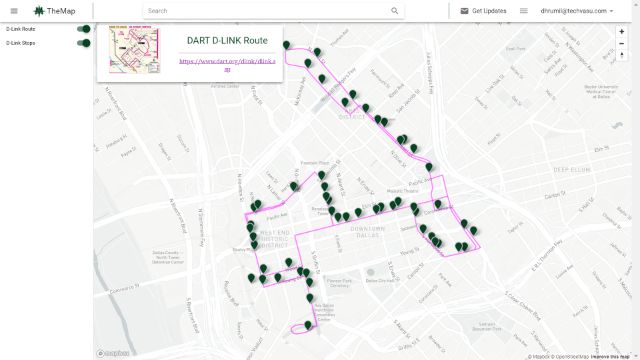Click the WEST END HISTORIC DISTRICT map label
This screenshot has height=360, width=640.
[x=275, y=239]
